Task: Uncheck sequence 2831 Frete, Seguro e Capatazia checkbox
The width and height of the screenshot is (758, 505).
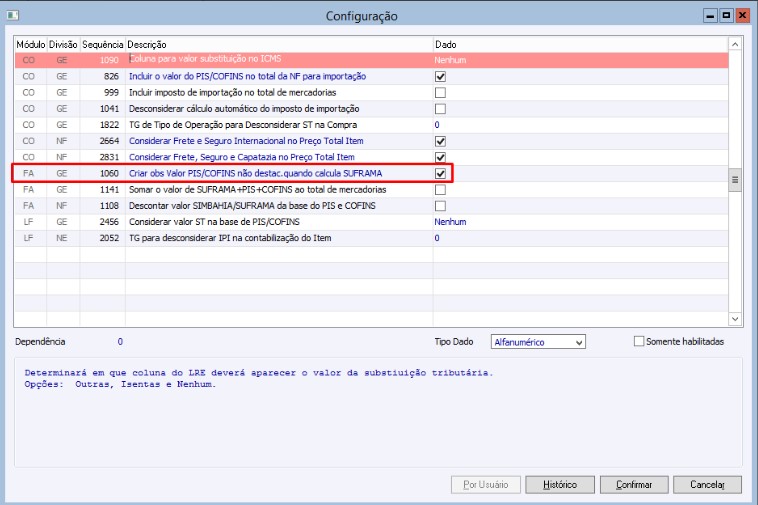Action: [440, 157]
